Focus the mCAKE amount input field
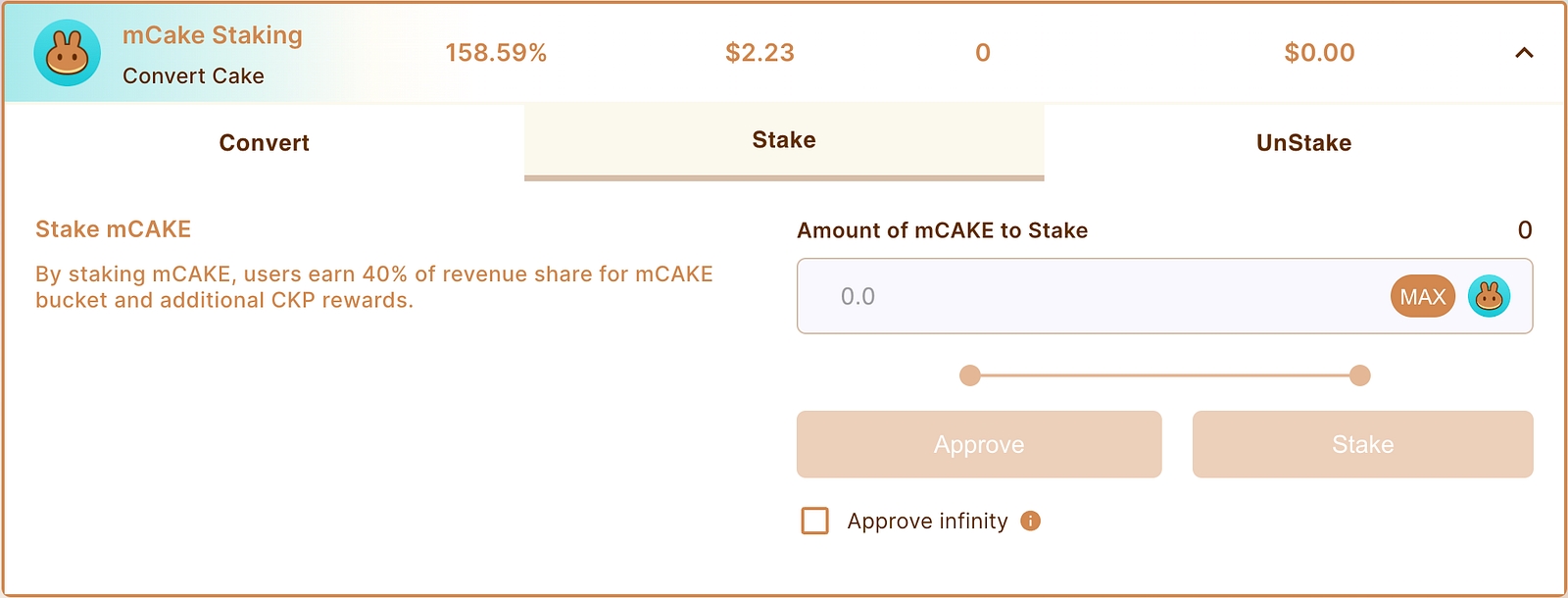1568x598 pixels. coord(1088,296)
